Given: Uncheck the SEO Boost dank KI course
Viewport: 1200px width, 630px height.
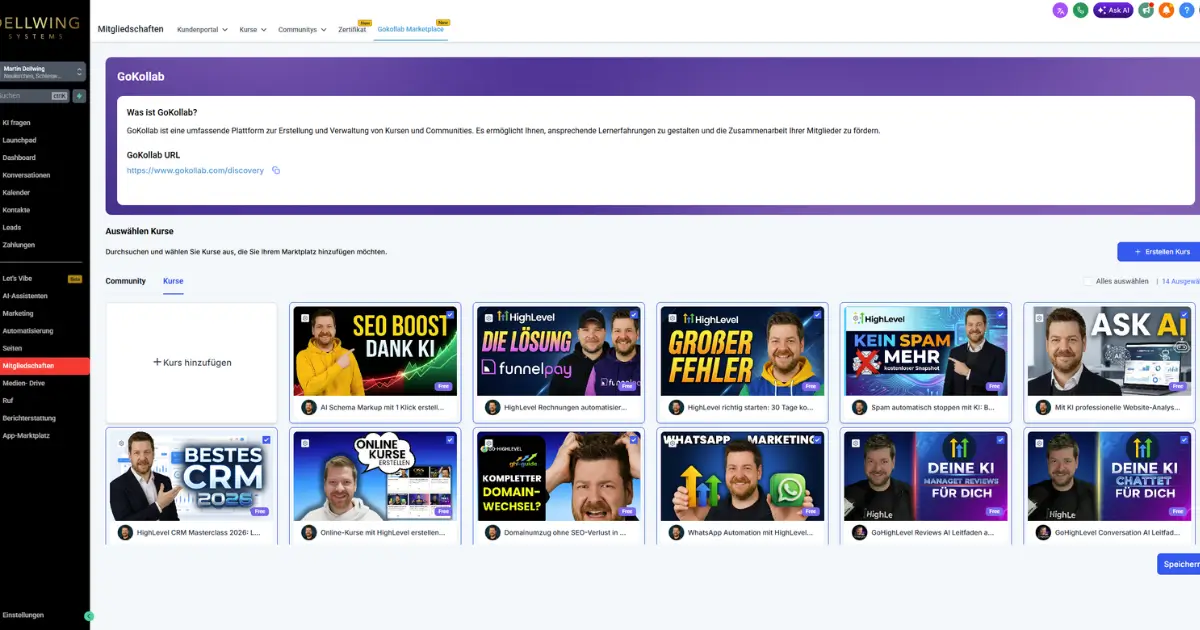Looking at the screenshot, I should 450,314.
